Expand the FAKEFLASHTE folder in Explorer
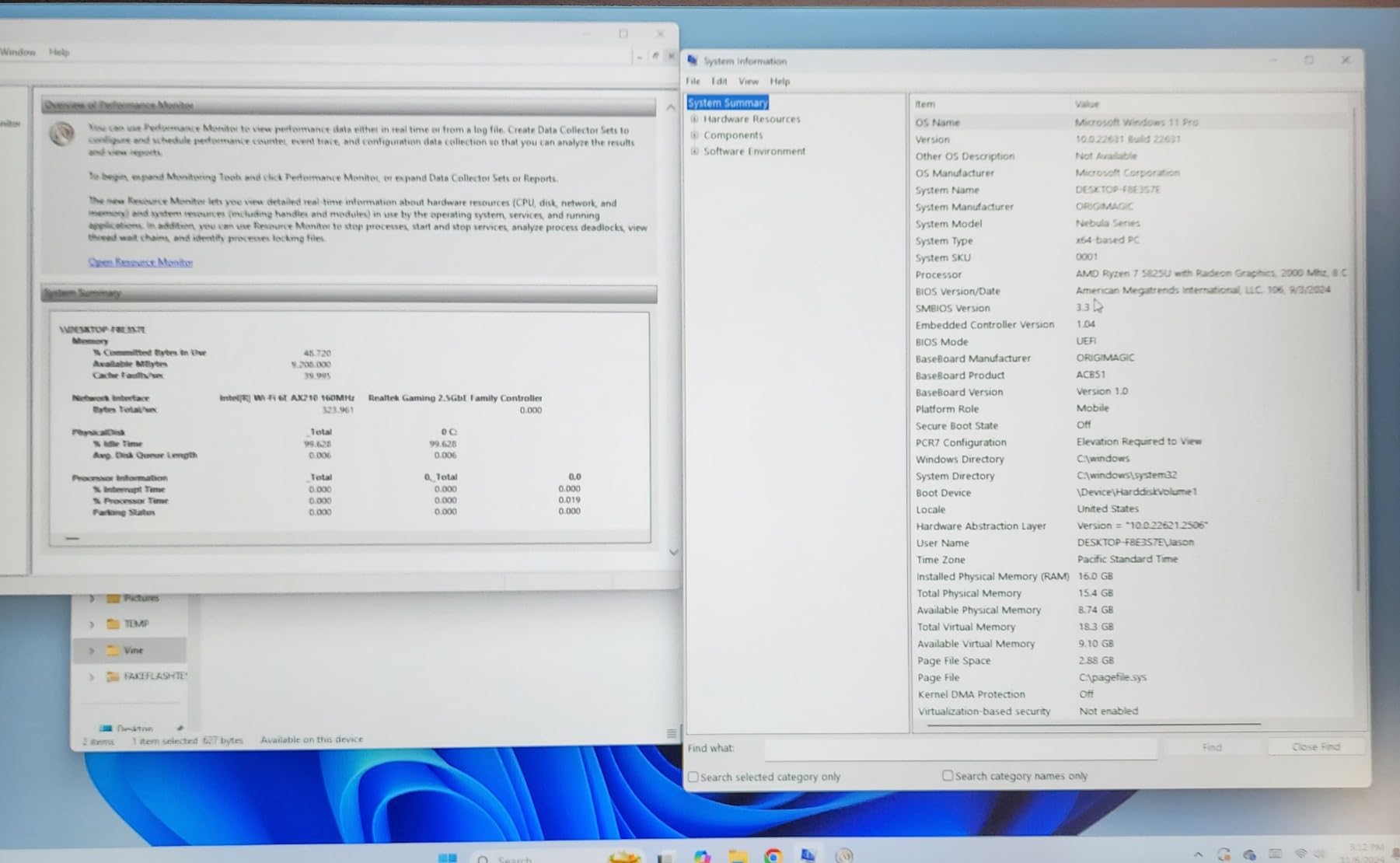Viewport: 1400px width, 863px height. 92,676
